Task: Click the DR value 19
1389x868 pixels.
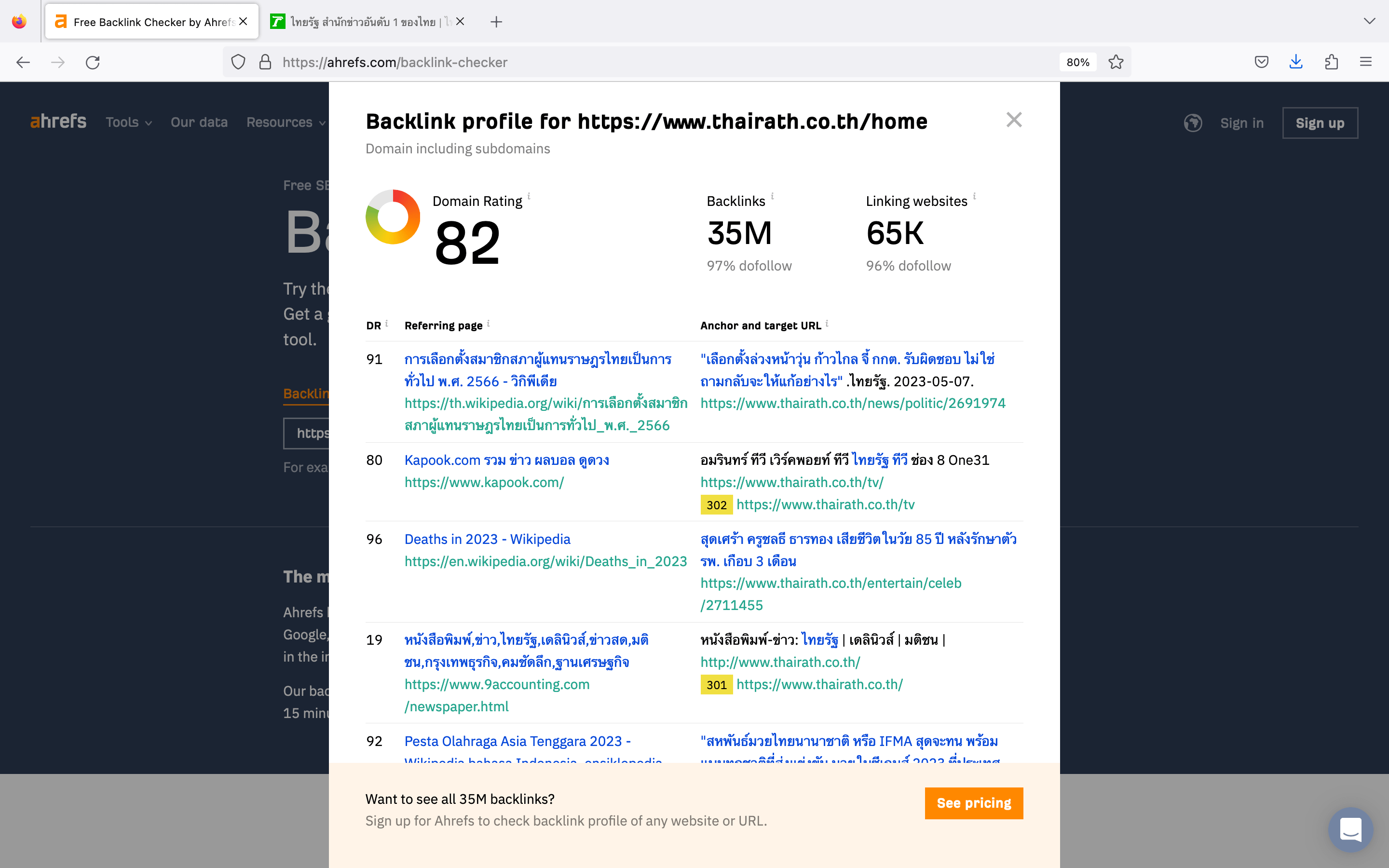Action: pos(374,639)
